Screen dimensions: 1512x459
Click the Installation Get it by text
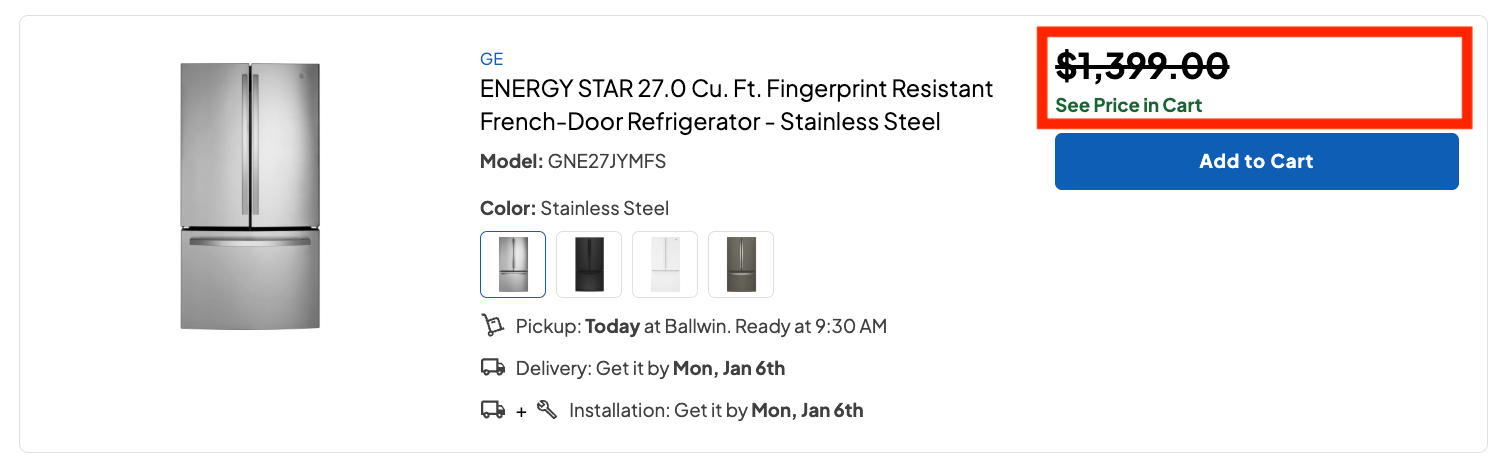(716, 410)
